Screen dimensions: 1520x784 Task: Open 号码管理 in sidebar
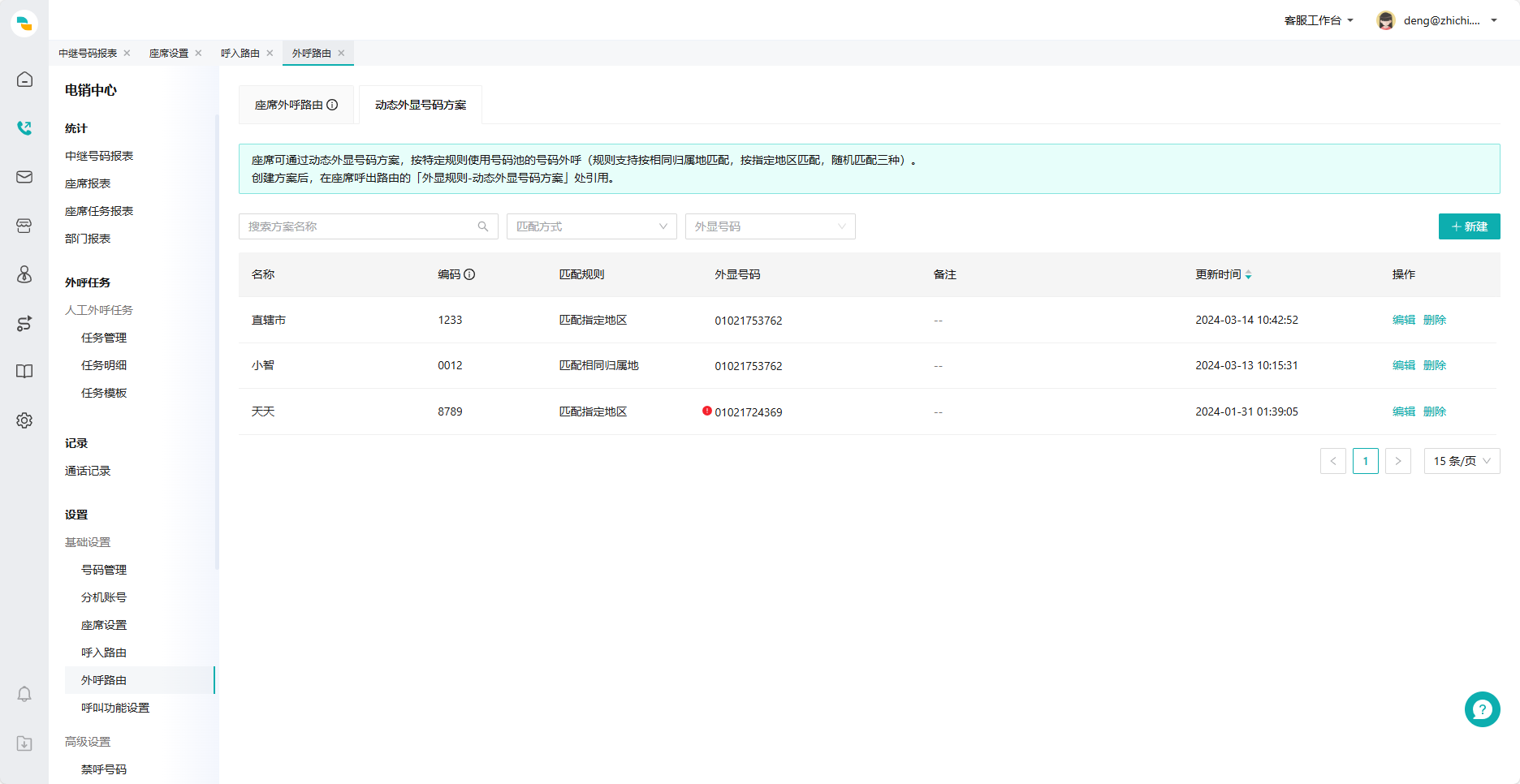click(104, 570)
